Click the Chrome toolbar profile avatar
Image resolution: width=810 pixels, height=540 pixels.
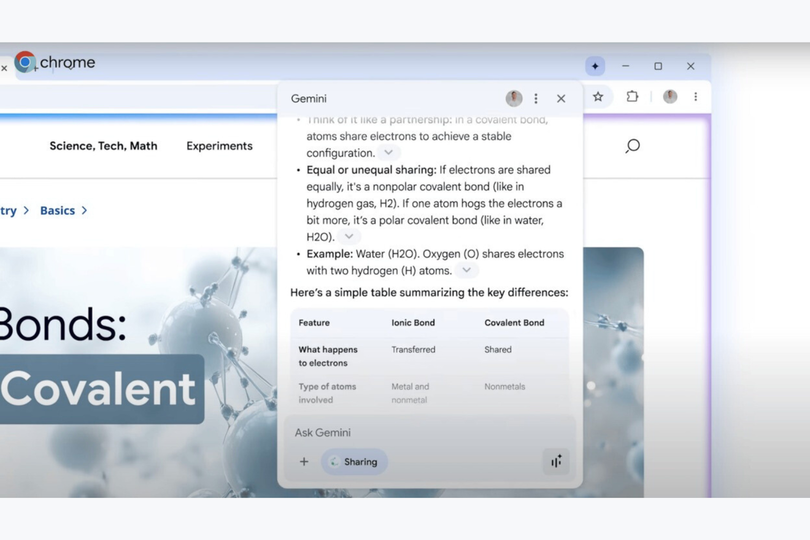point(670,97)
